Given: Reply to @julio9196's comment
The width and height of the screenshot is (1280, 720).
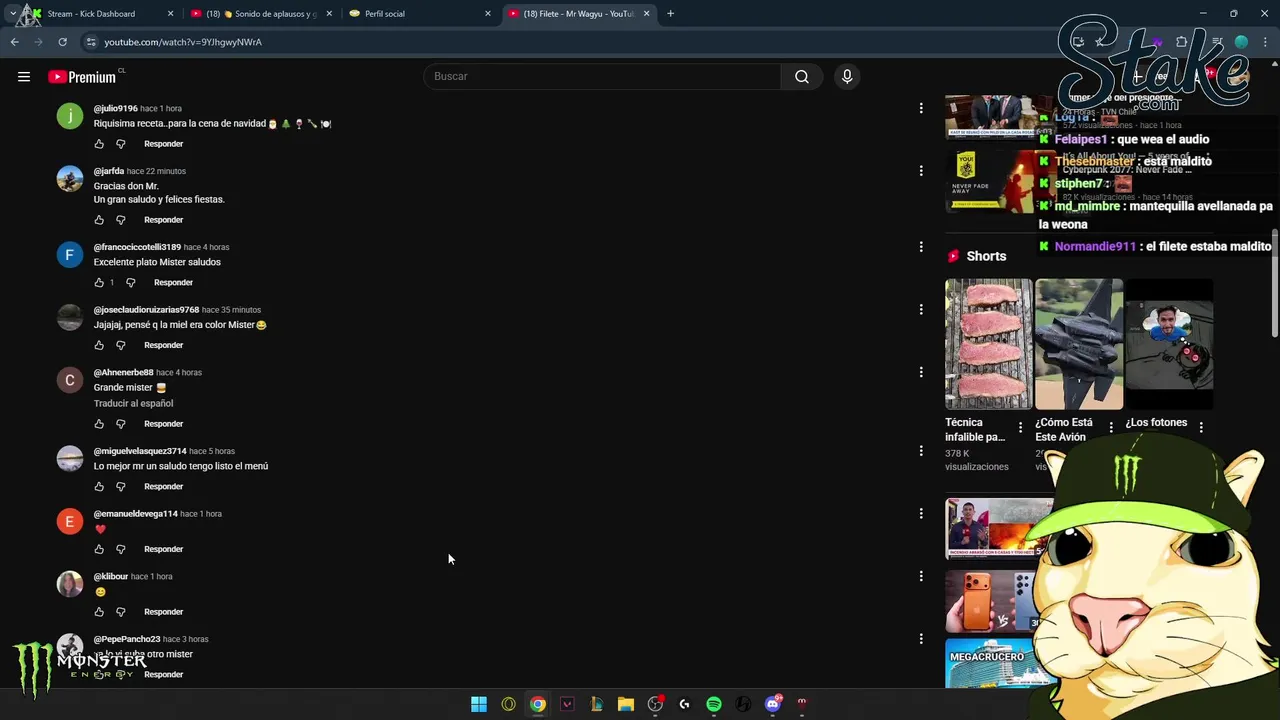Looking at the screenshot, I should tap(163, 144).
